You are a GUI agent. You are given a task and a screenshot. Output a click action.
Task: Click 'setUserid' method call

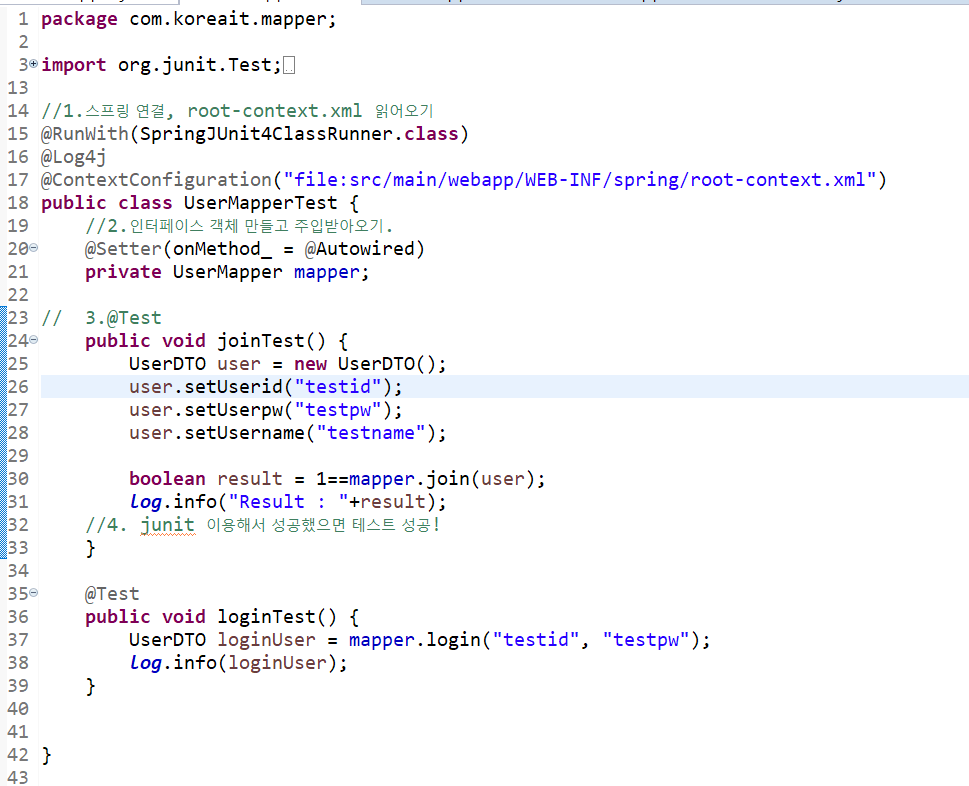(x=233, y=387)
